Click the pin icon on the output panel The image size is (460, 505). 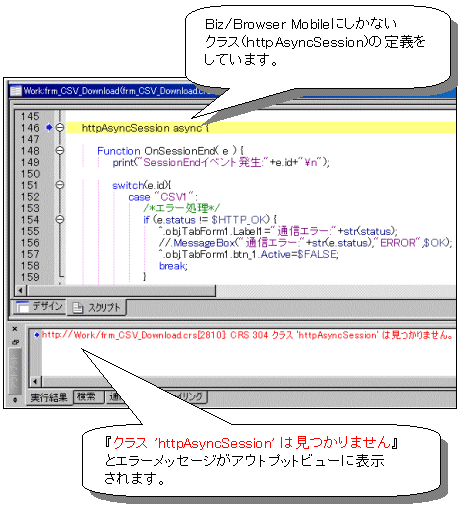[15, 342]
